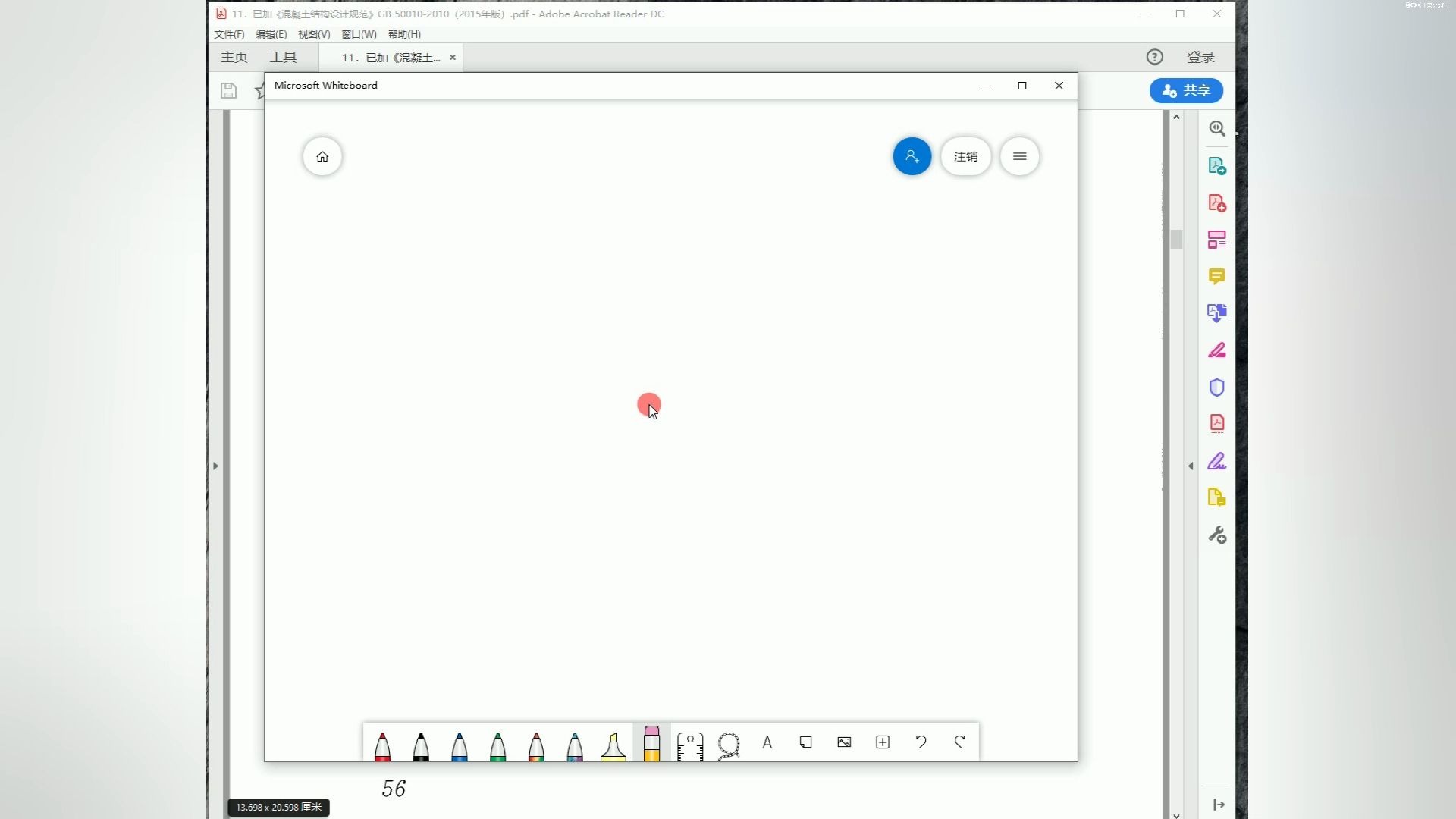
Task: Insert a sticky note
Action: 805,742
